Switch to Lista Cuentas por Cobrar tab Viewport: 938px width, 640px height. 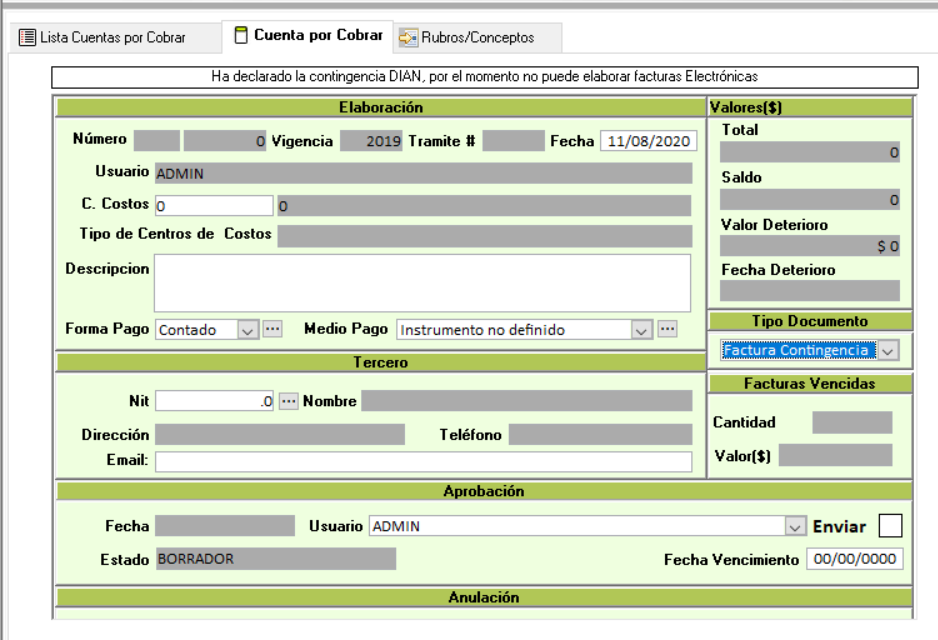[x=112, y=38]
